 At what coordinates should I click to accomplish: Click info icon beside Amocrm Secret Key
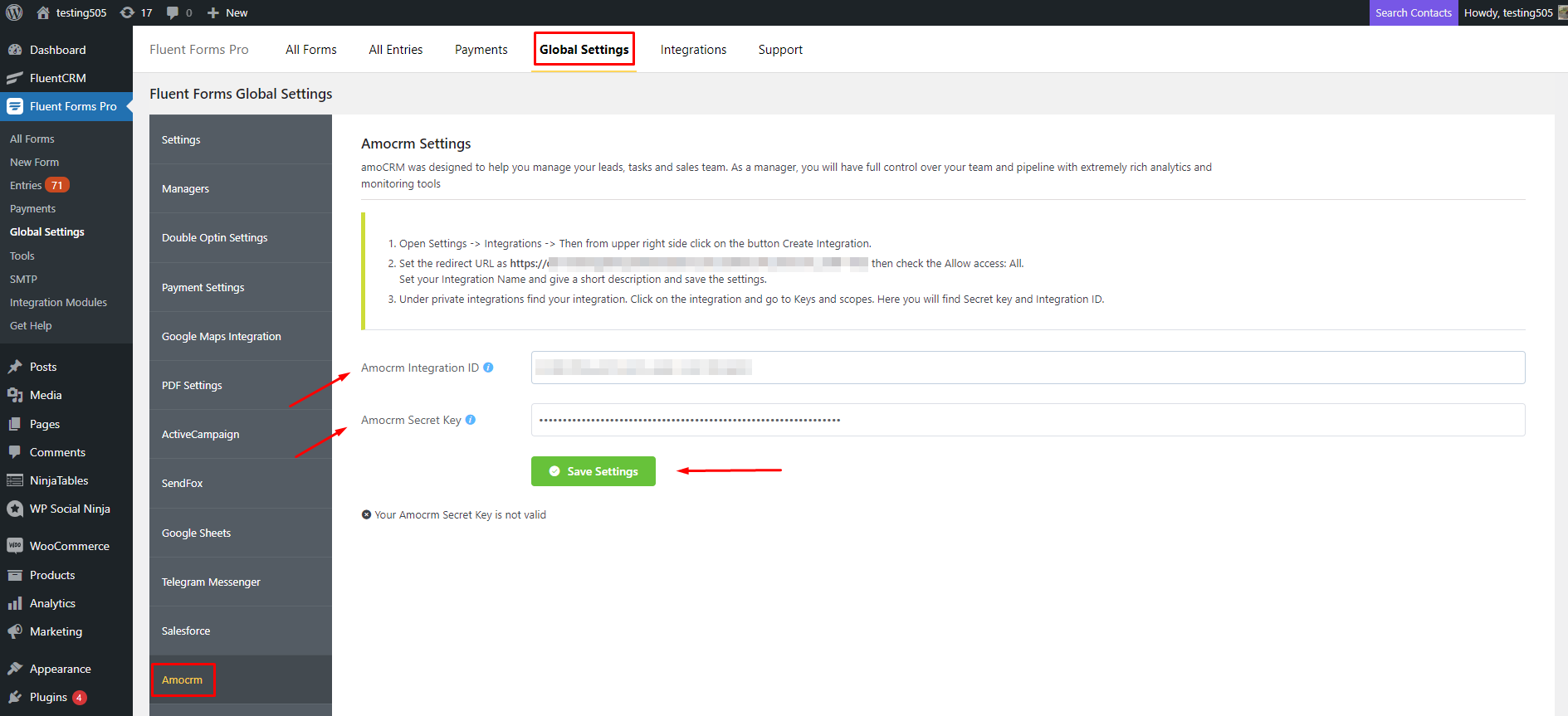point(471,420)
